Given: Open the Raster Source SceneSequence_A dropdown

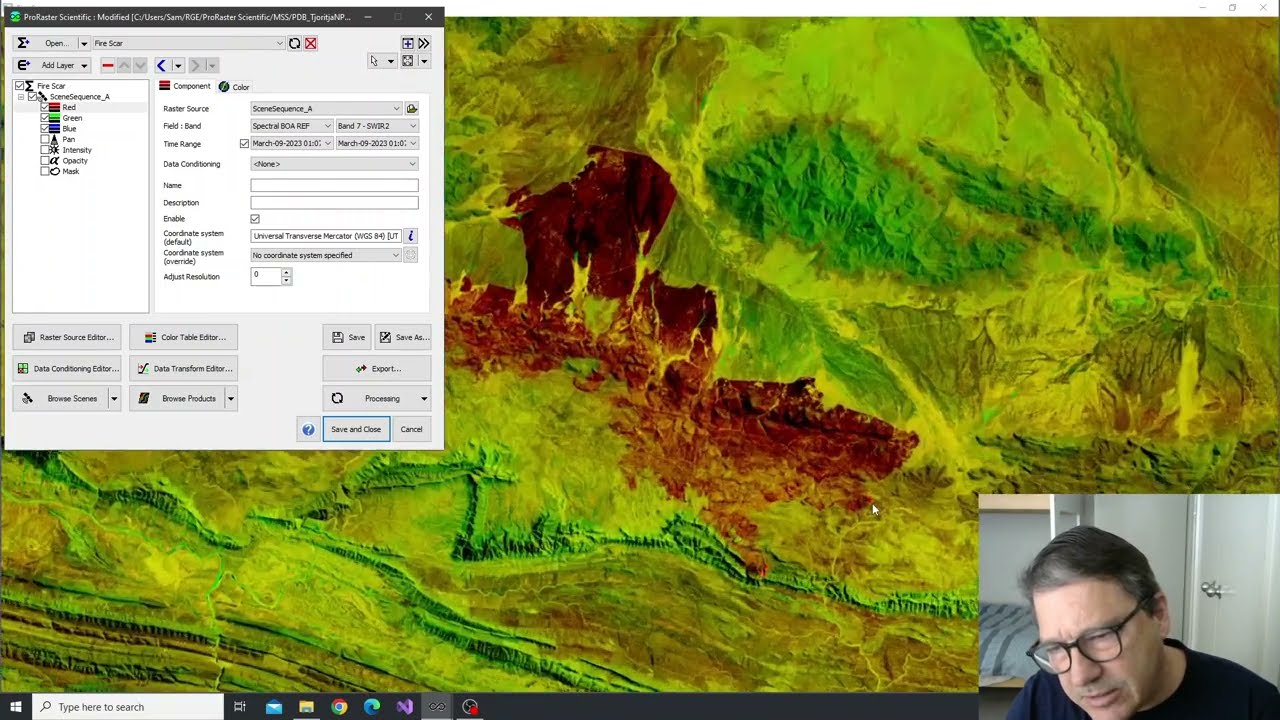Looking at the screenshot, I should tap(326, 108).
